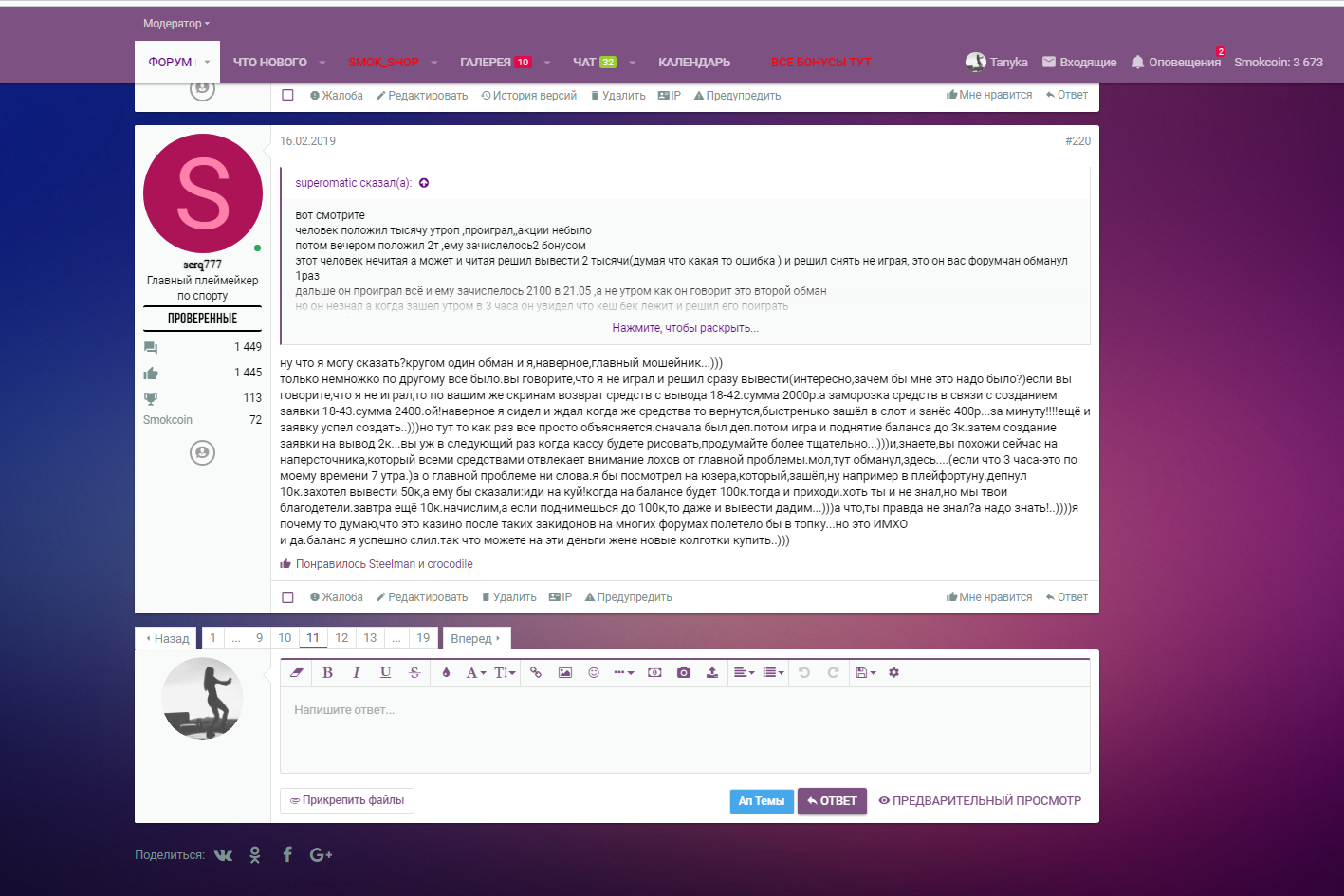1344x896 pixels.
Task: Select checkbox in the upper post footer
Action: tap(288, 95)
